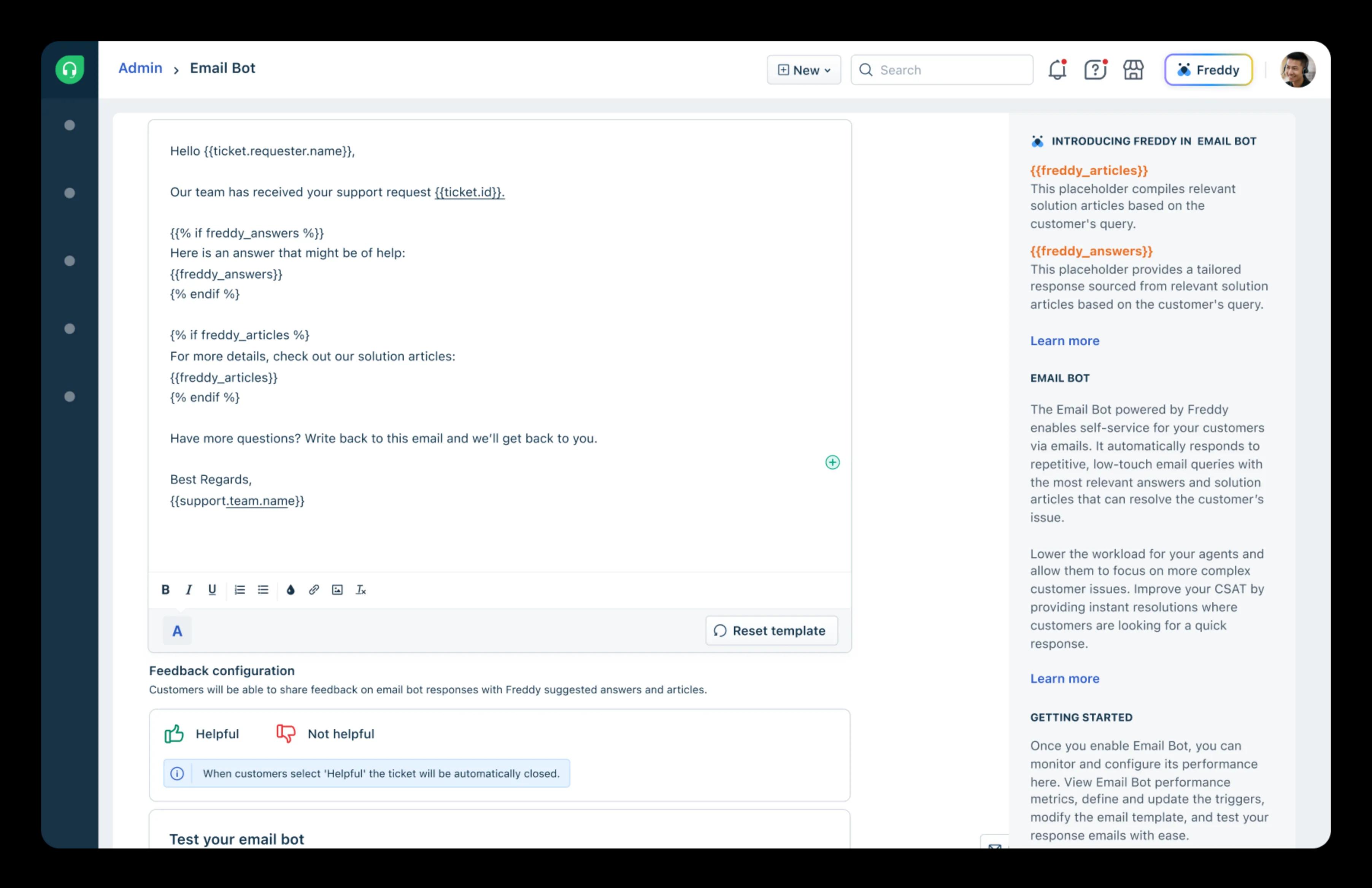Go back to Admin breadcrumb

(141, 68)
